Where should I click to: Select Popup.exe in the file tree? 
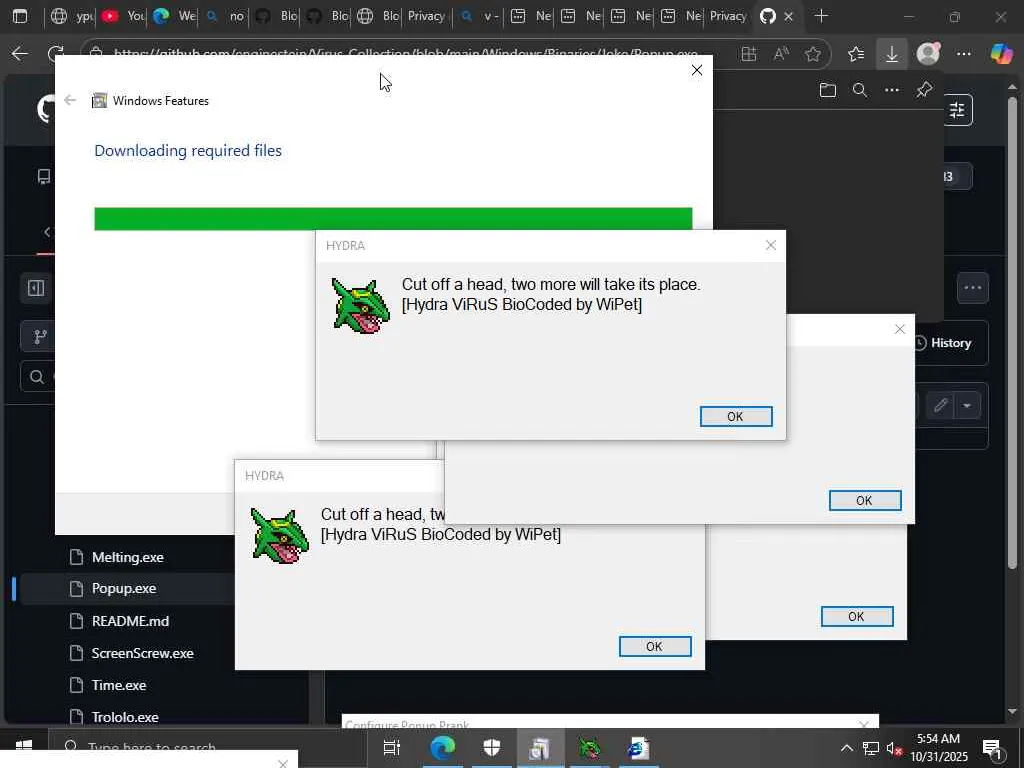pos(124,588)
